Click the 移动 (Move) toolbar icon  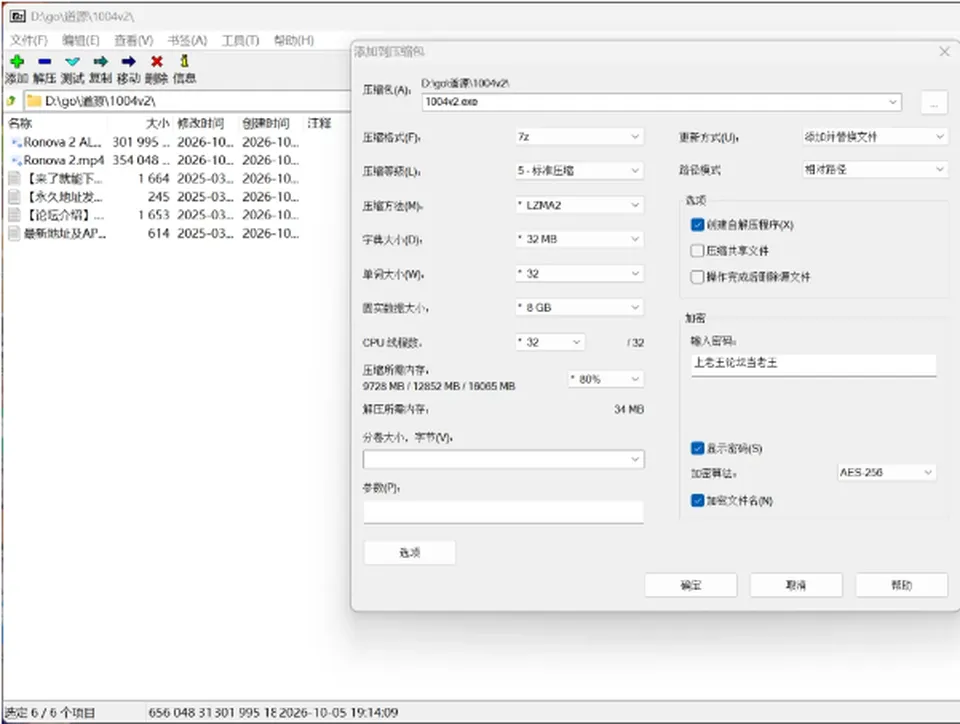pos(129,61)
